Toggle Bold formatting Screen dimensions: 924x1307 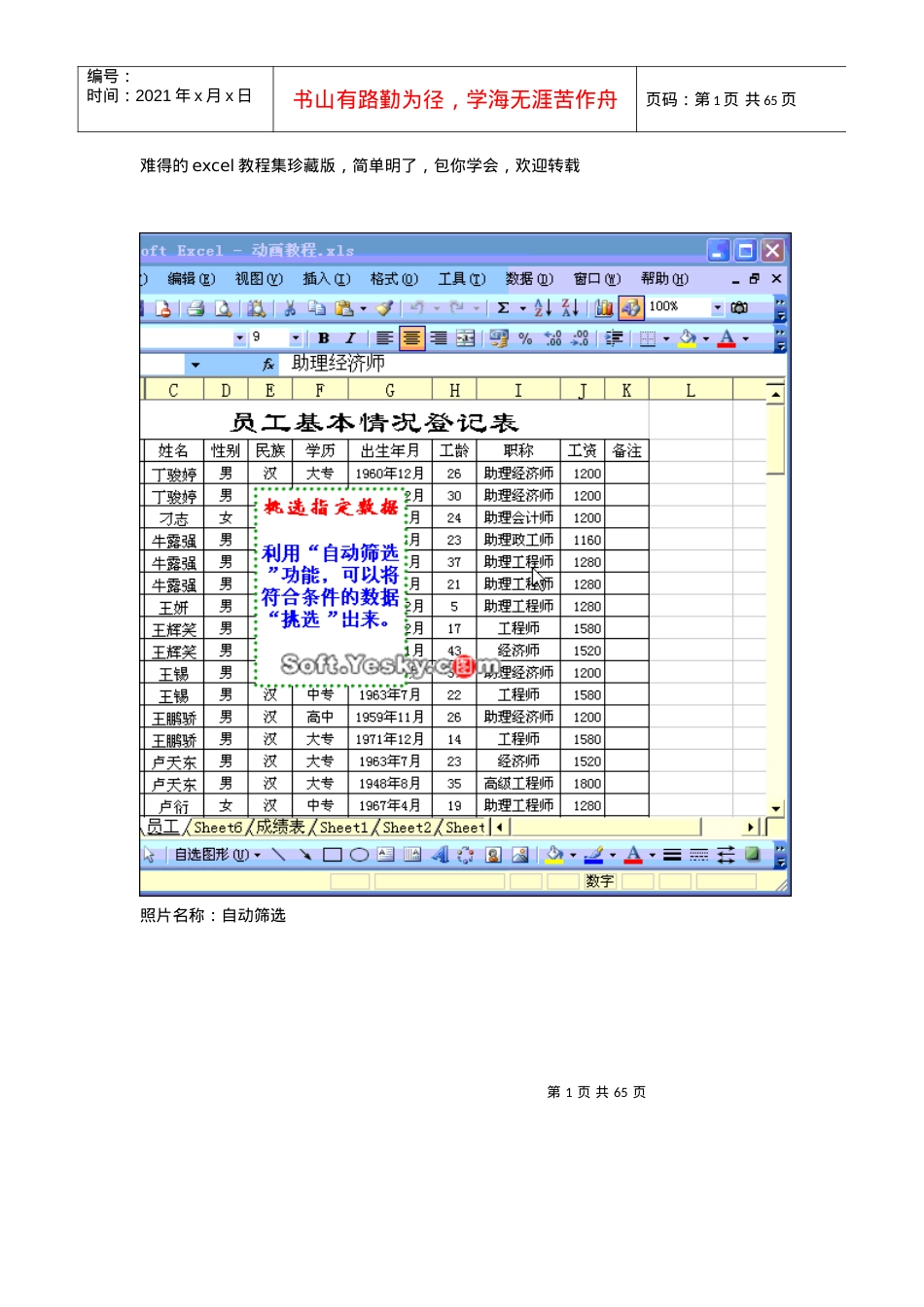(324, 338)
